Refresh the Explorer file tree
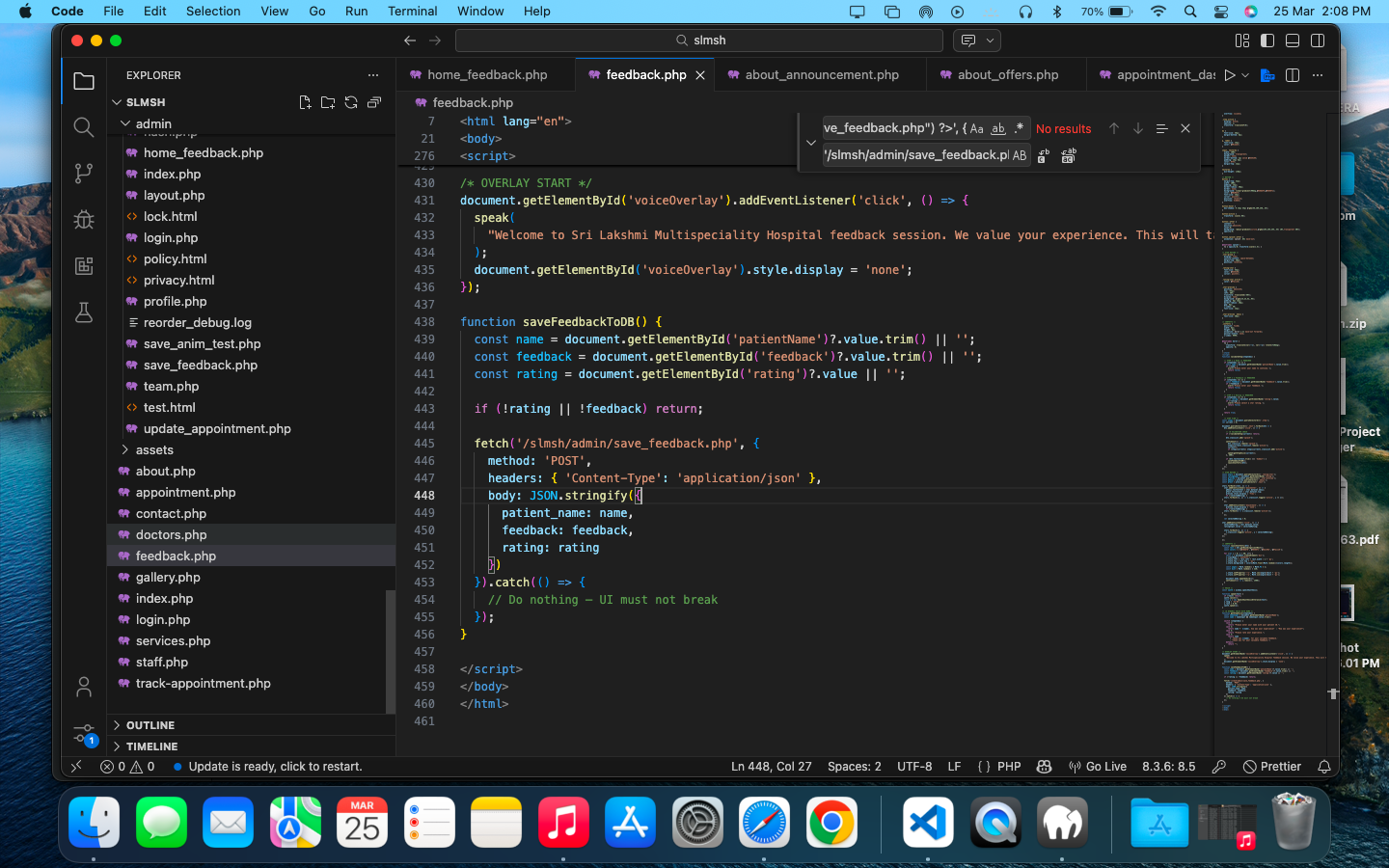The image size is (1389, 868). [x=351, y=102]
